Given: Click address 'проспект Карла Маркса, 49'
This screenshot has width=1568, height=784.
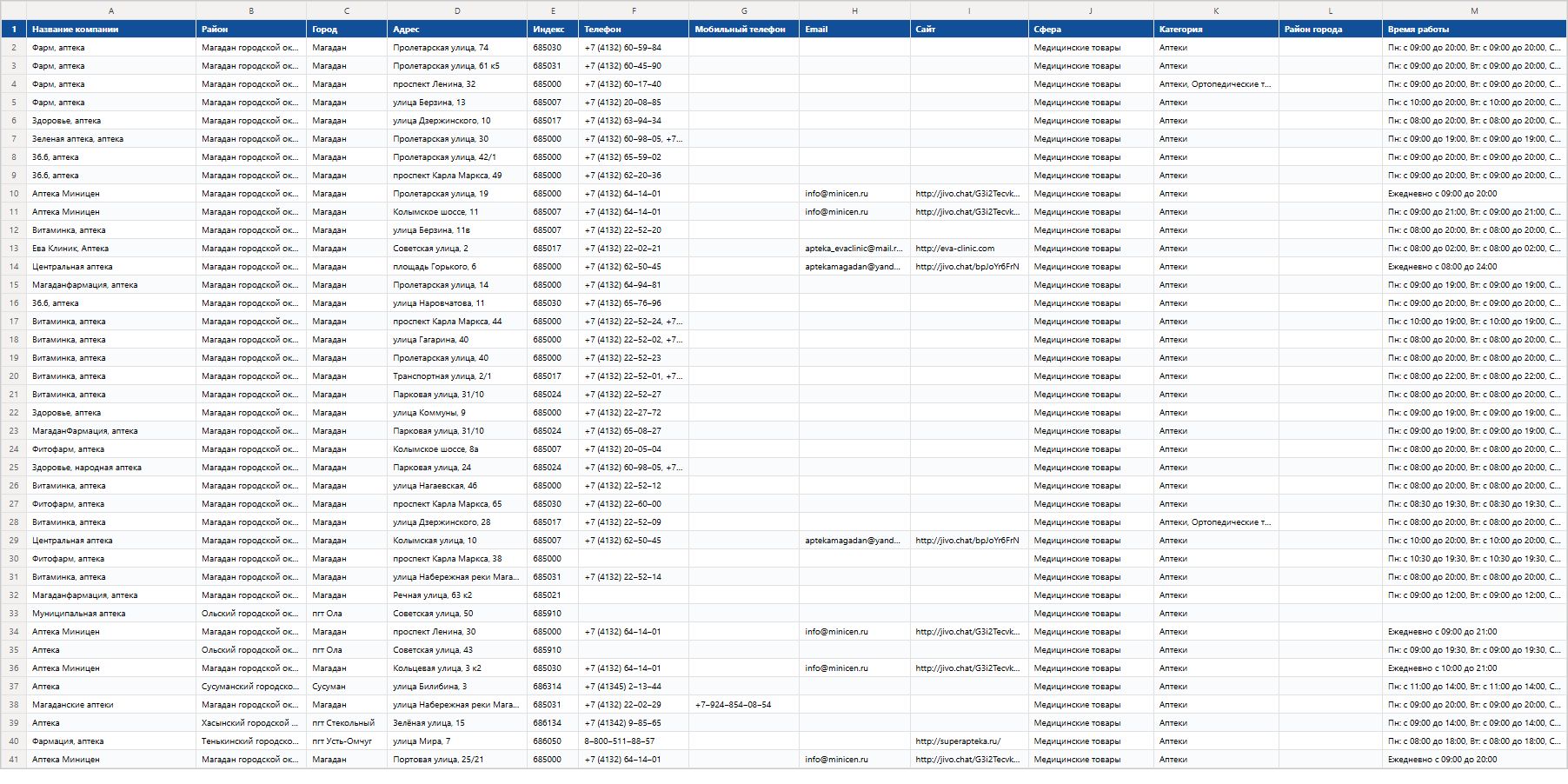Looking at the screenshot, I should [457, 176].
